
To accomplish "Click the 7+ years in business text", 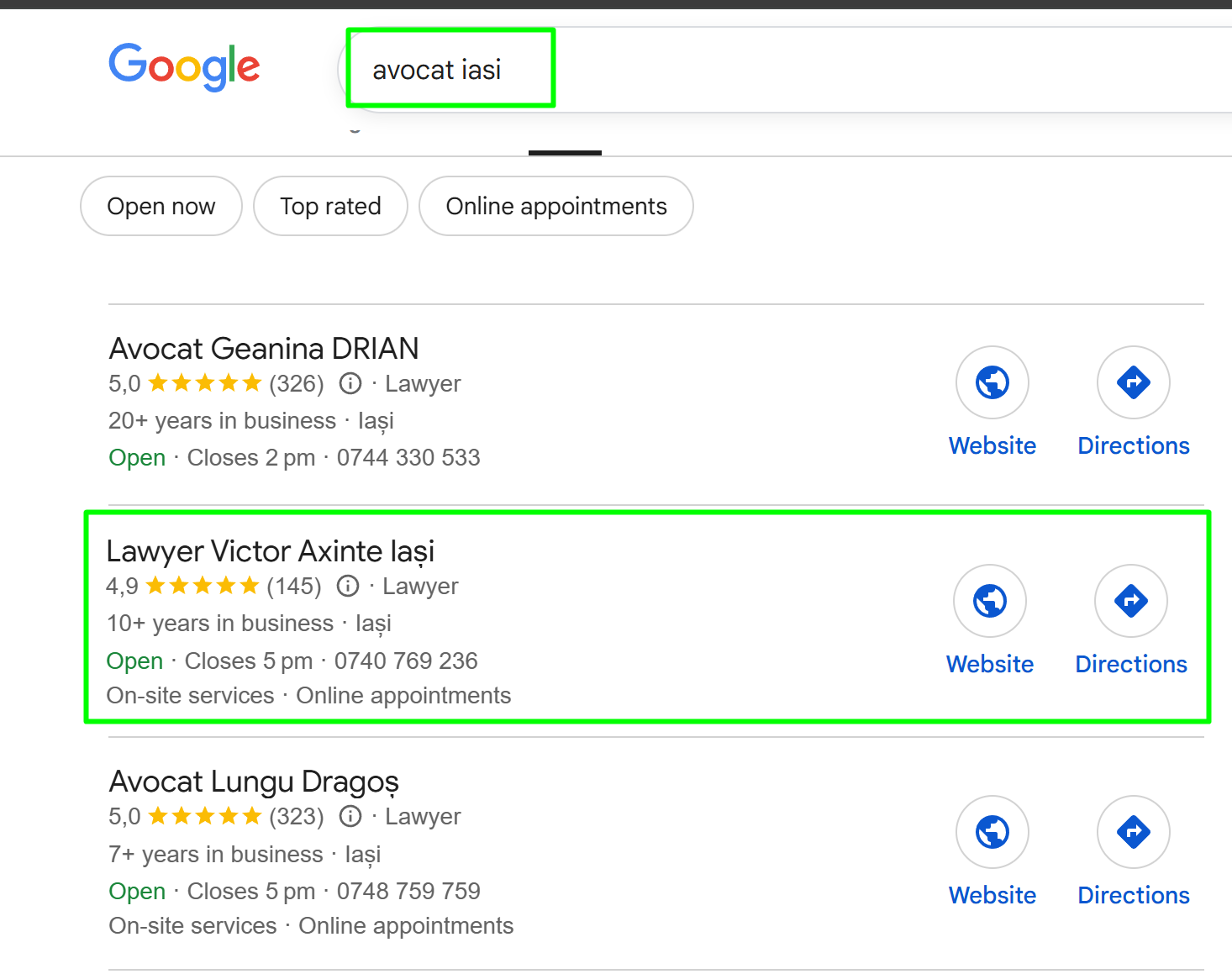I will tap(216, 854).
